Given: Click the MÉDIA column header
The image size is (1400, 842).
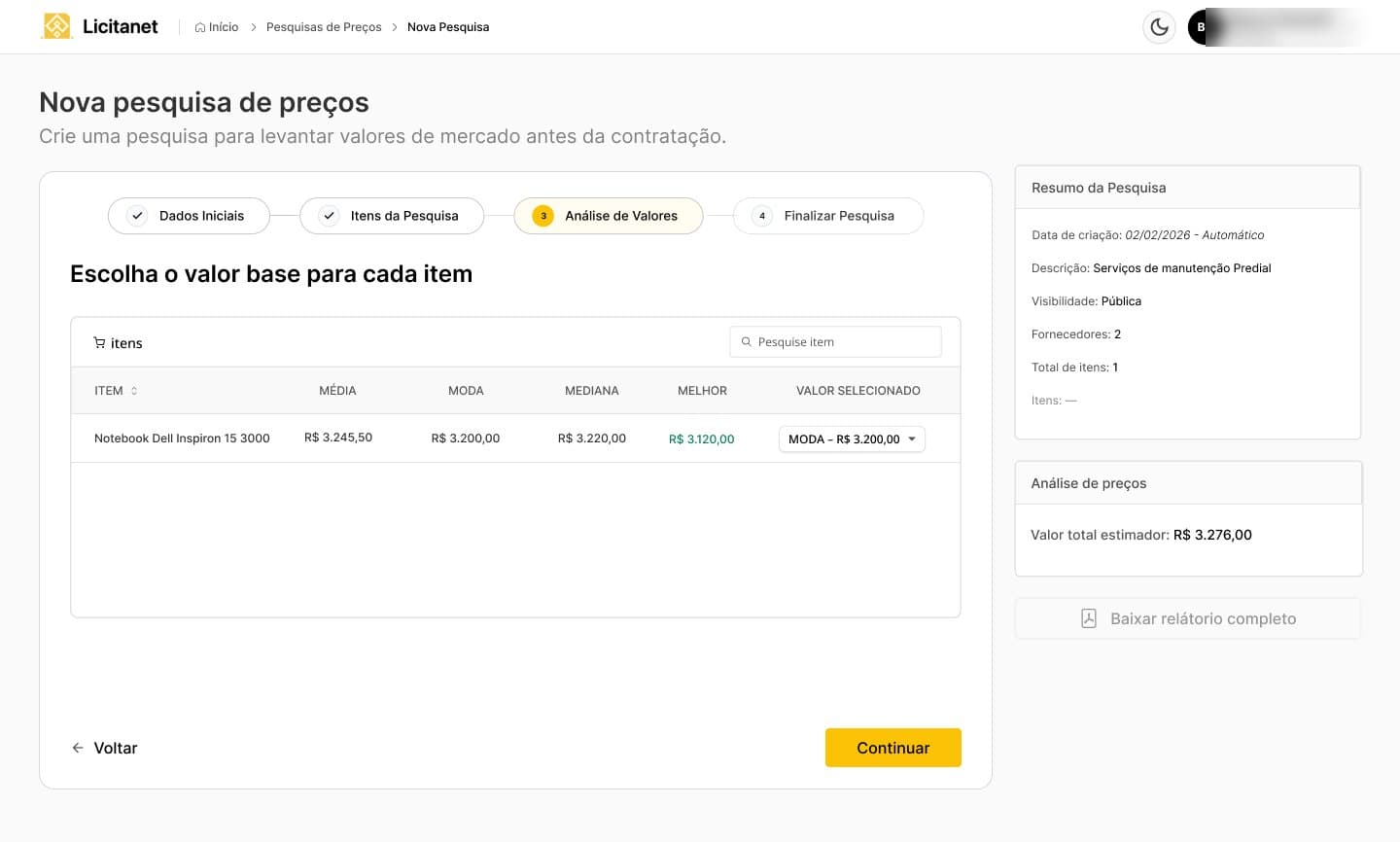Looking at the screenshot, I should click(337, 391).
